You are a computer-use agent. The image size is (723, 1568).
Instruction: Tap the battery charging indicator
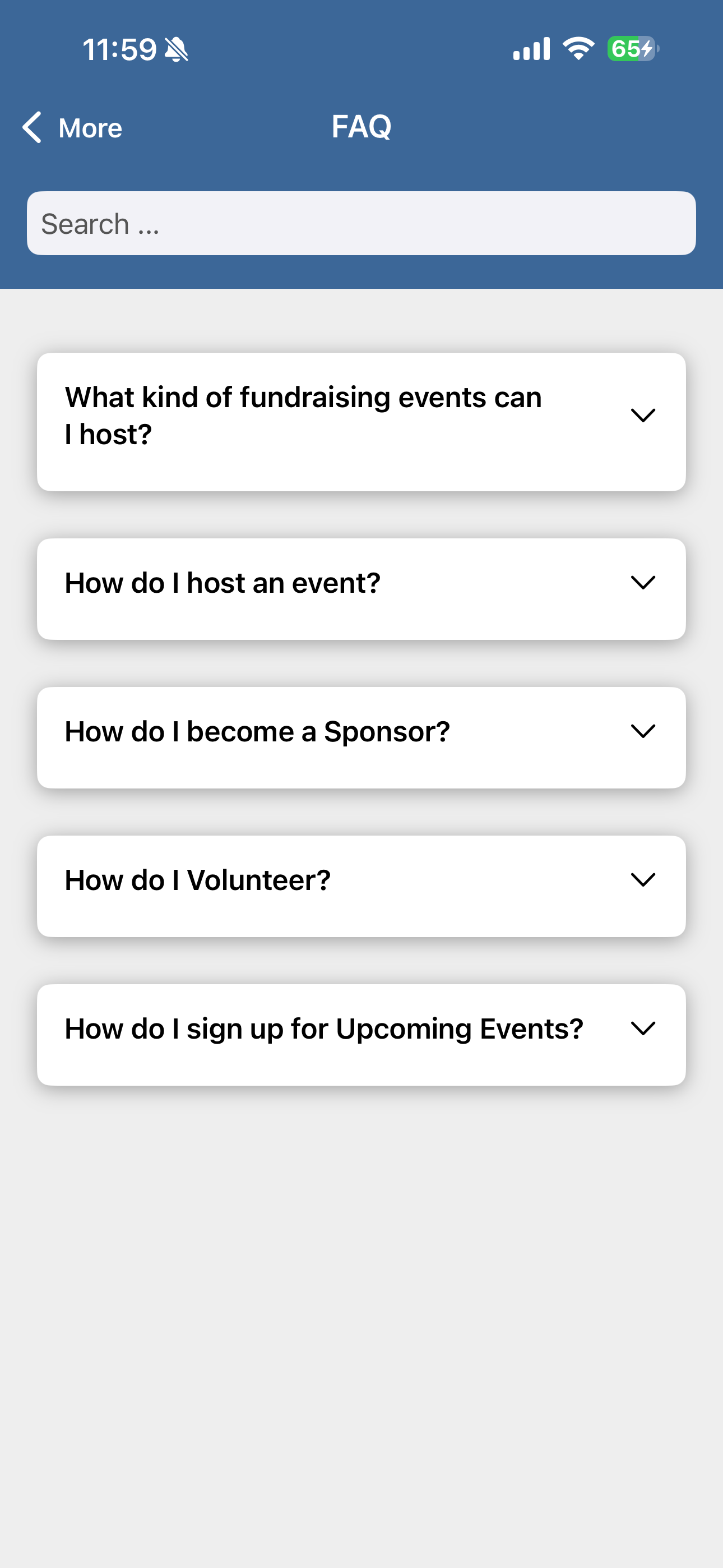point(633,49)
